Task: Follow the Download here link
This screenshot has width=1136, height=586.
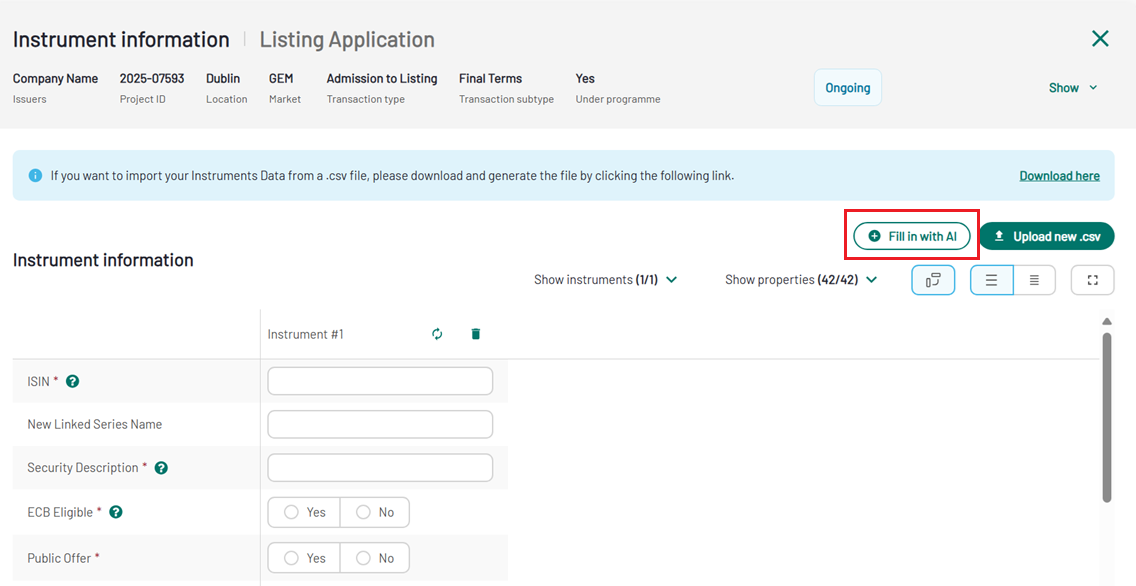Action: [x=1059, y=176]
